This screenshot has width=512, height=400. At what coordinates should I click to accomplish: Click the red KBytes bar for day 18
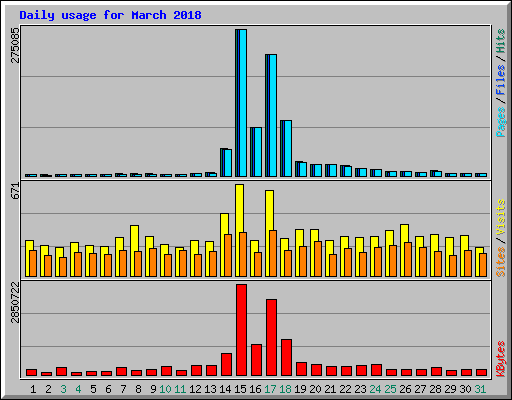click(286, 358)
